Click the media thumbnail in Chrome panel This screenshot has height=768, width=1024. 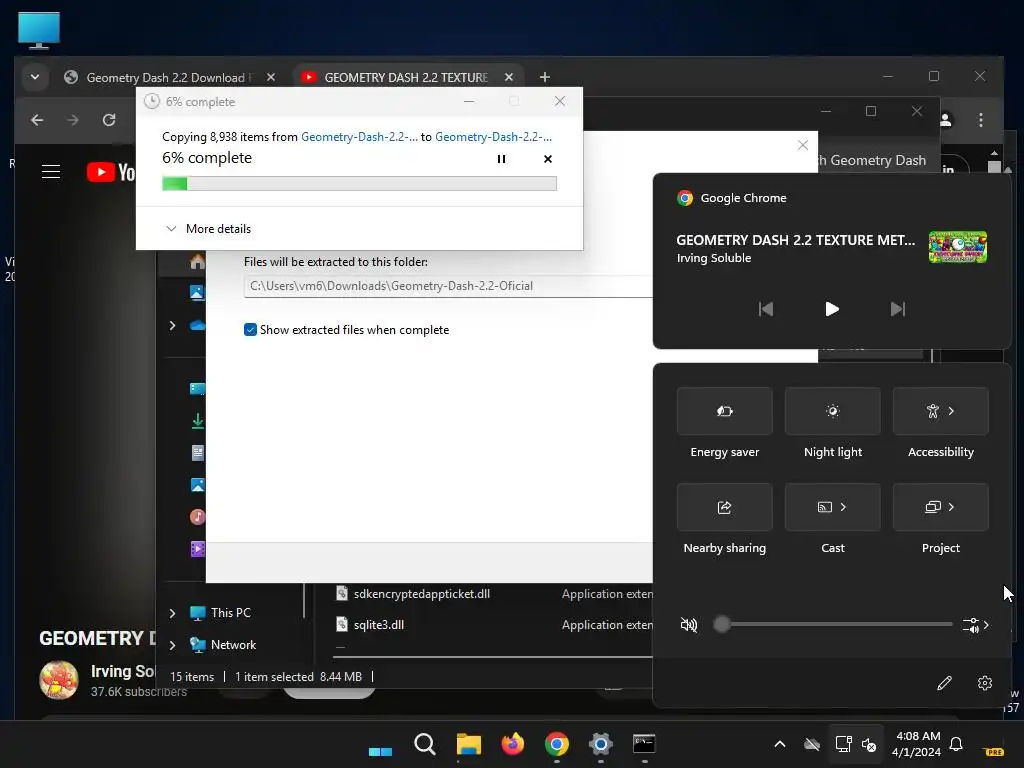[957, 247]
